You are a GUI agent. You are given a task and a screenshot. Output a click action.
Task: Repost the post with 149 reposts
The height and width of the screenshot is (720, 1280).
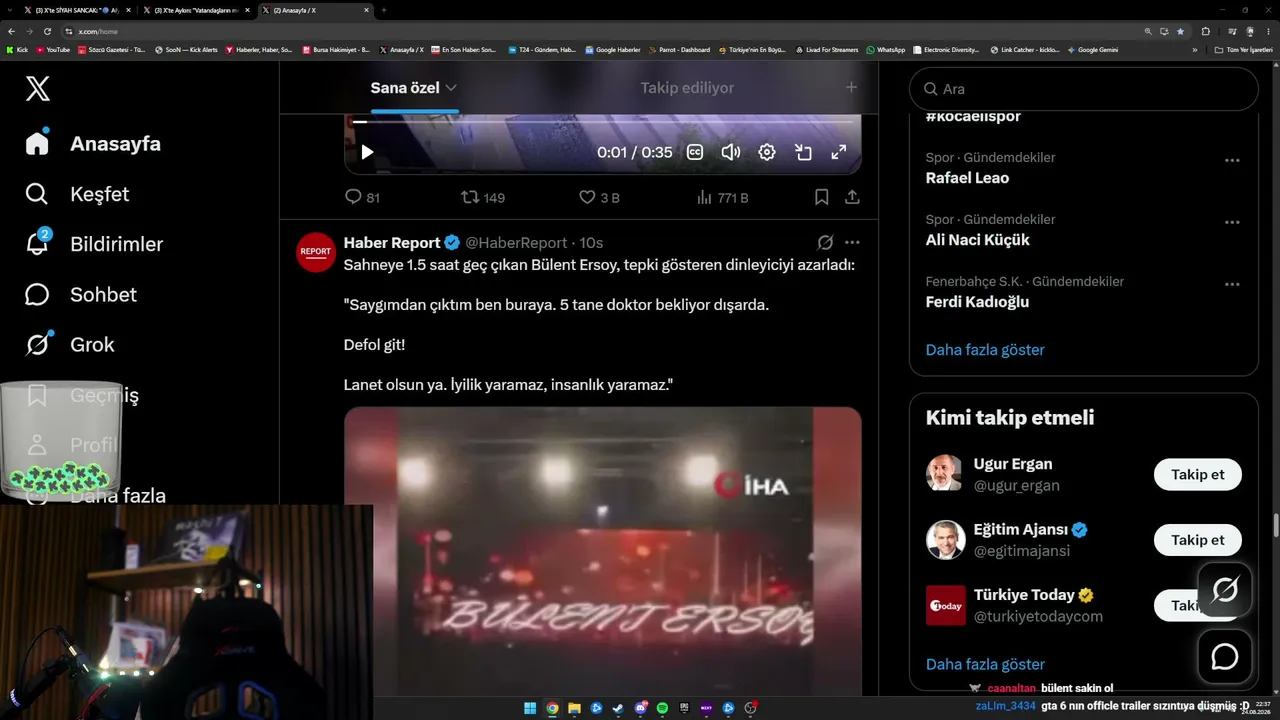pyautogui.click(x=482, y=198)
